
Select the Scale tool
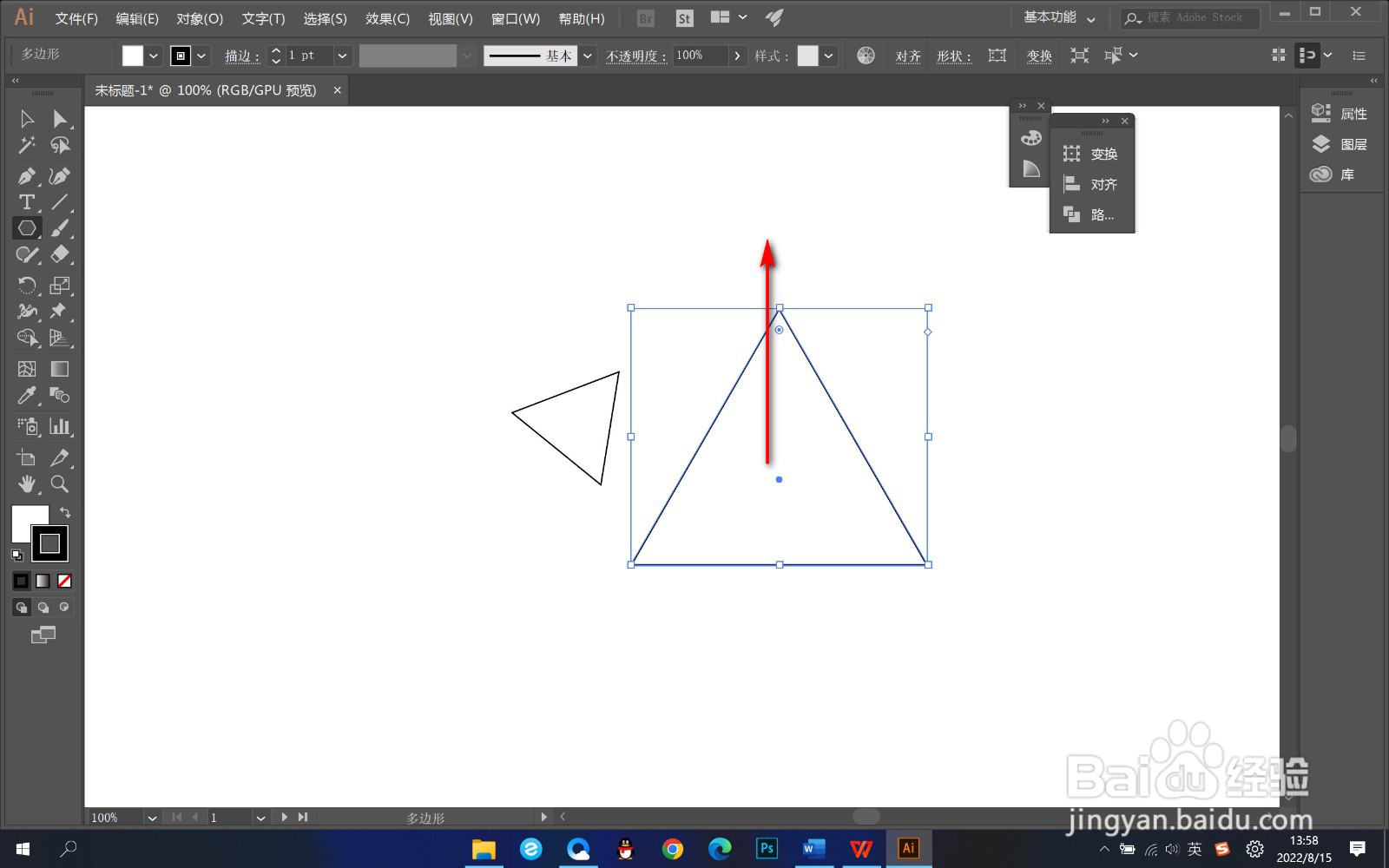60,286
